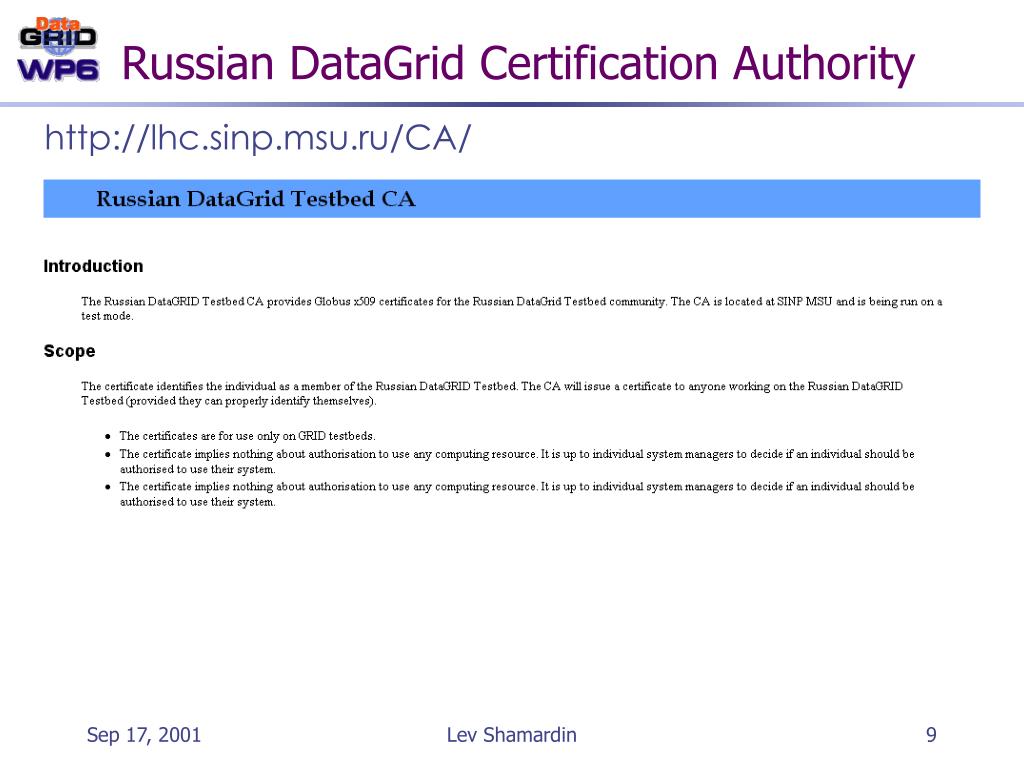1024x768 pixels.
Task: Click the footer date Sep 17, 2001
Action: pos(144,735)
